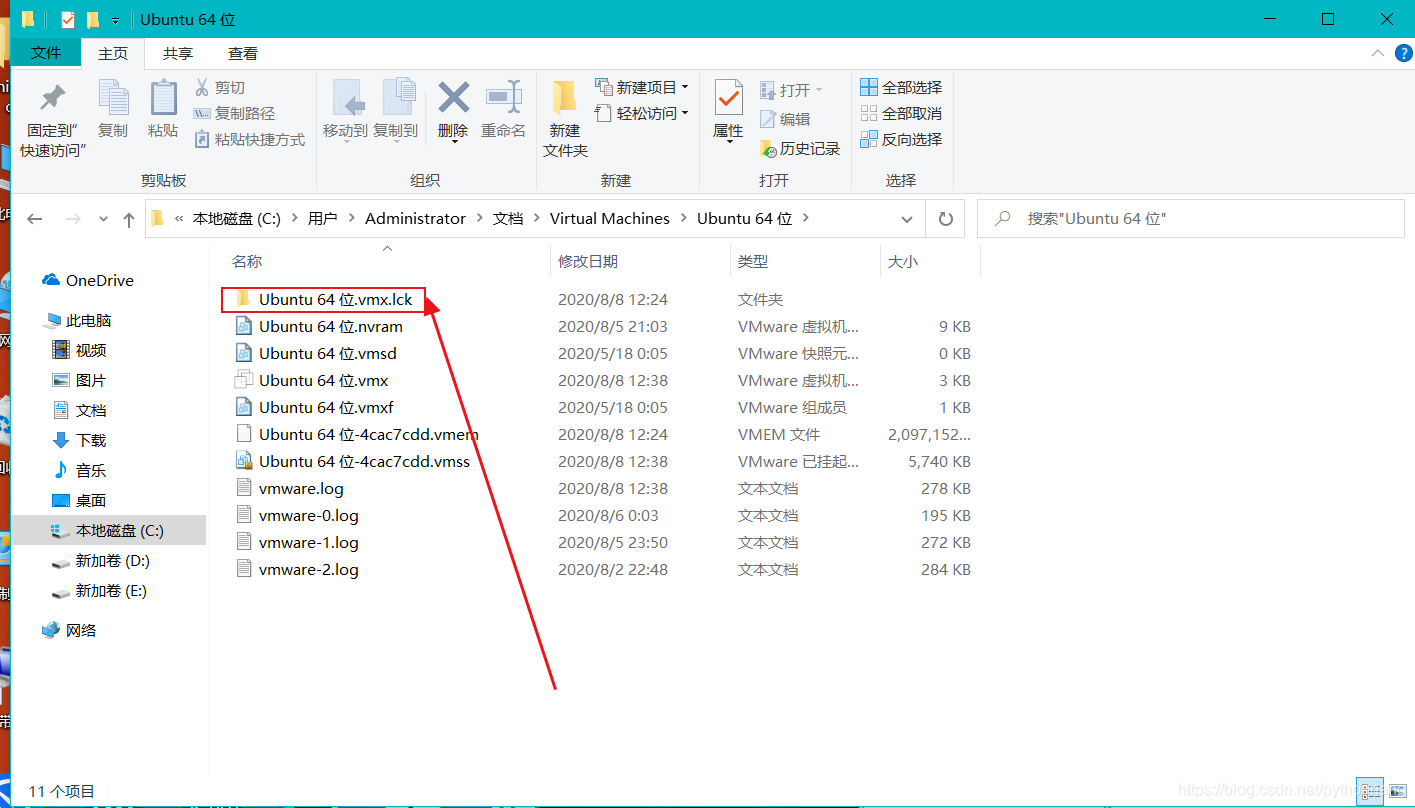The width and height of the screenshot is (1415, 808).
Task: Open History (历史记录)
Action: tap(800, 148)
